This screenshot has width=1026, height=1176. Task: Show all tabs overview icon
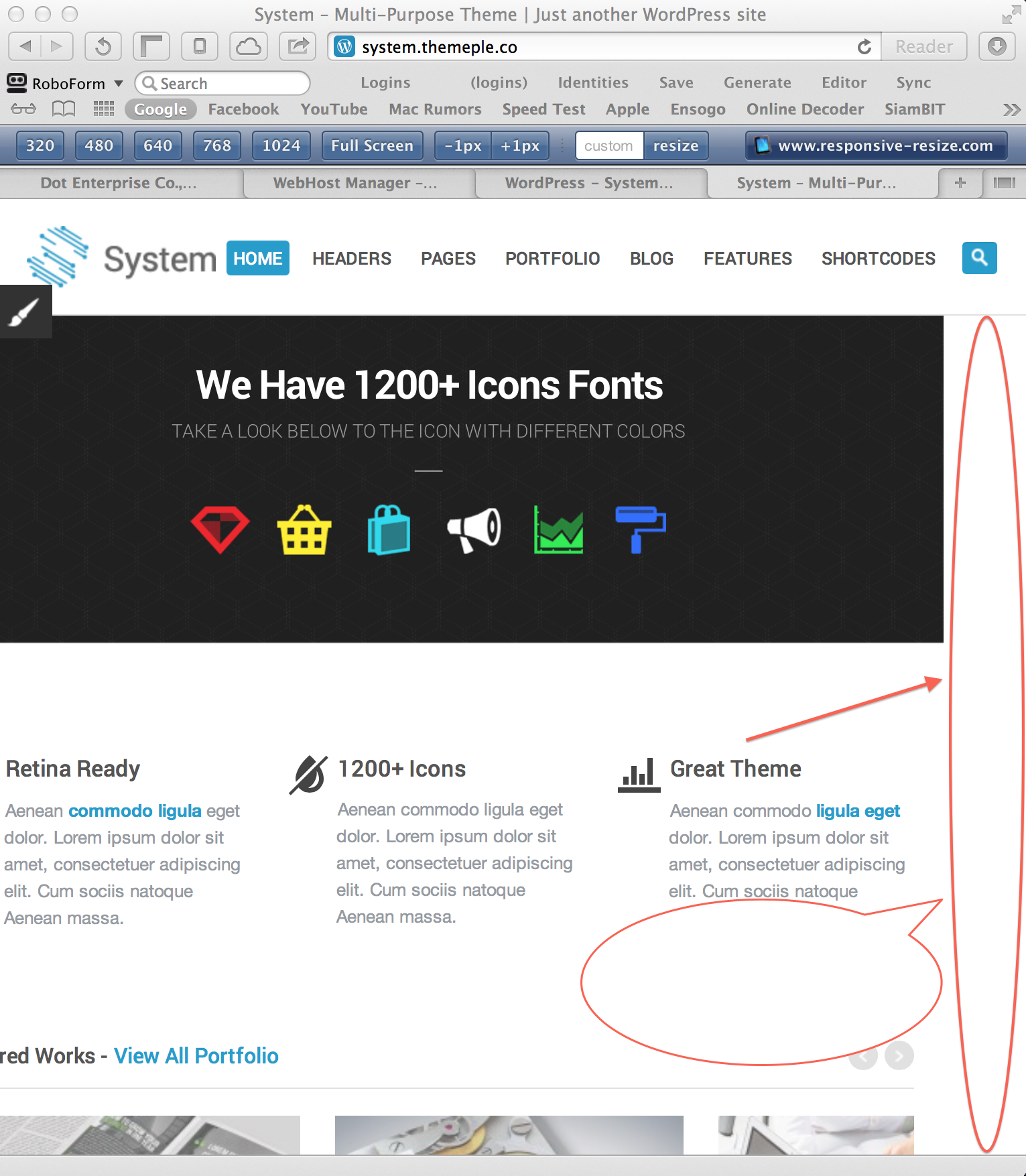(x=1004, y=183)
